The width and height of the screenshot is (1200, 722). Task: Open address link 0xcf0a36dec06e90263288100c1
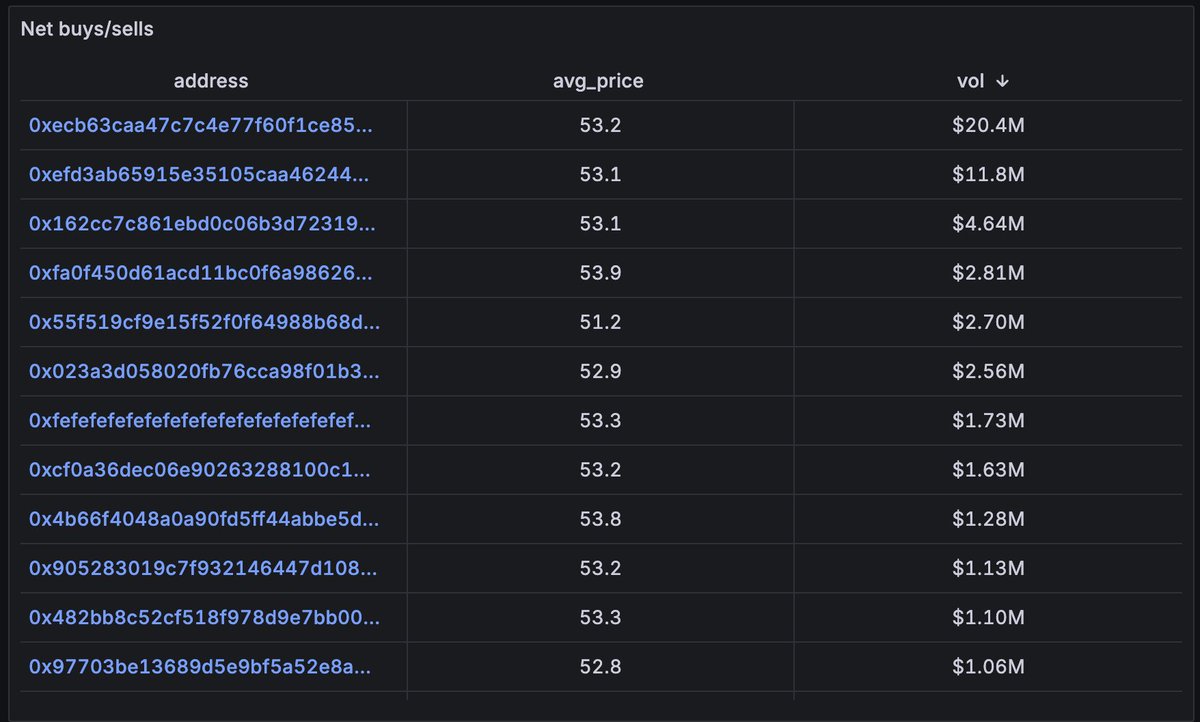200,469
